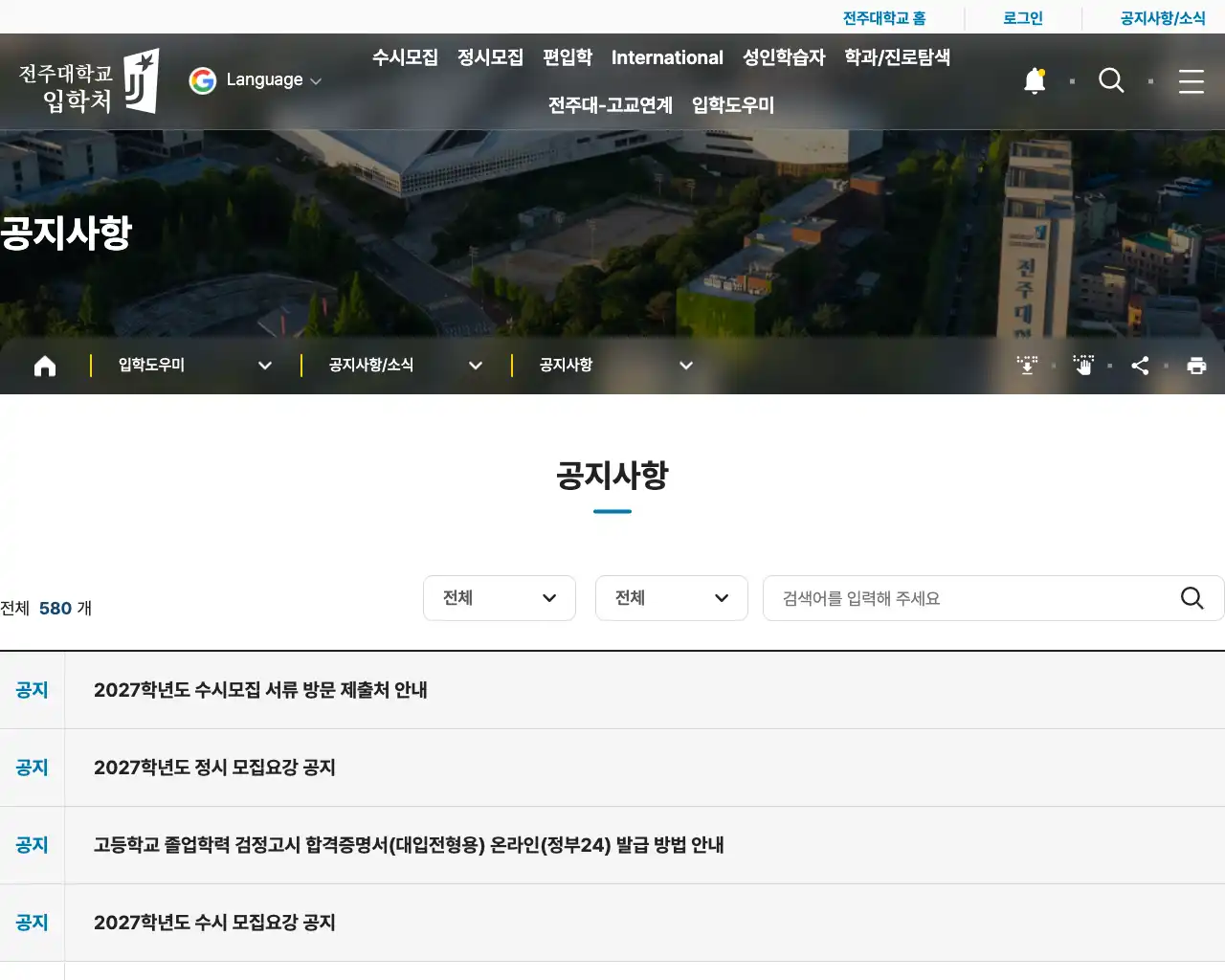Click the centered page title 공지사항

pos(612,476)
